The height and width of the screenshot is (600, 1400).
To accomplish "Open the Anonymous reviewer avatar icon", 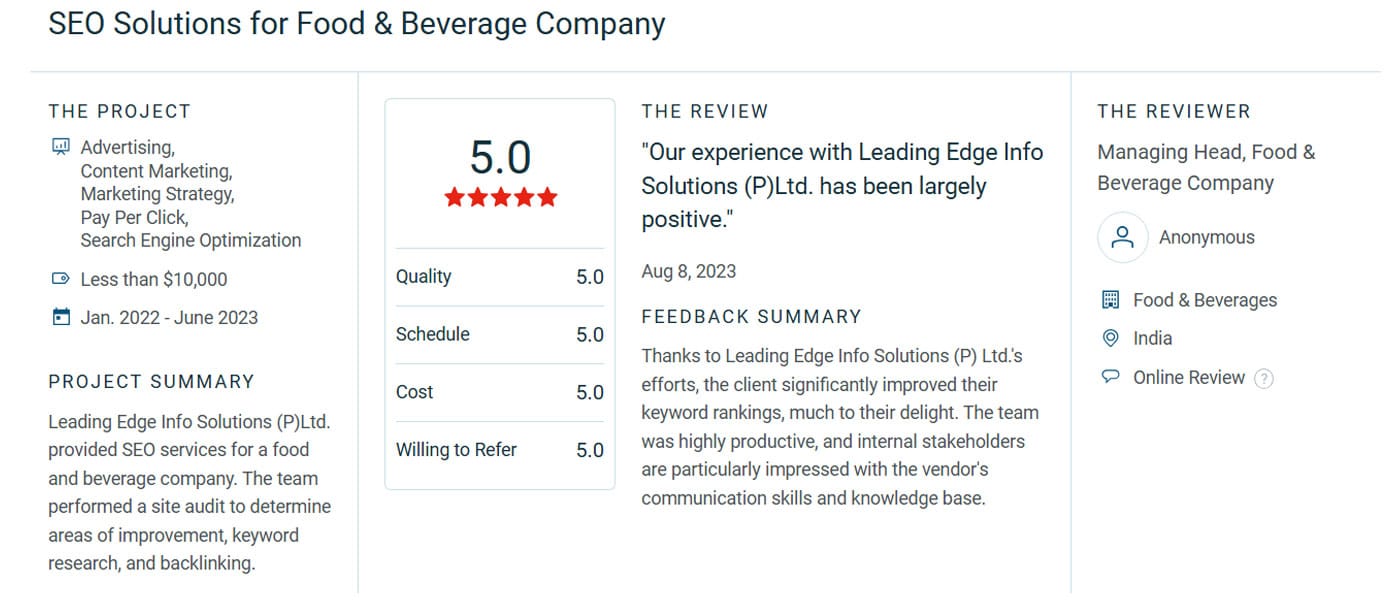I will (1121, 237).
